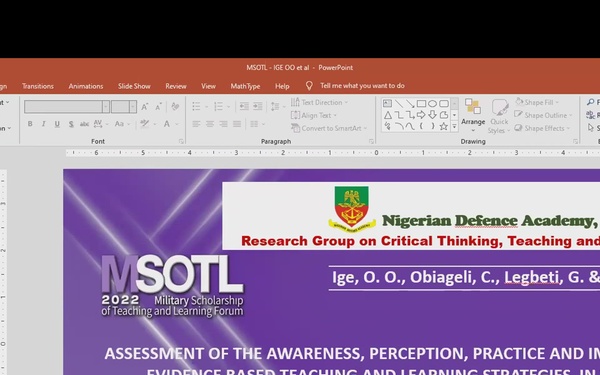The image size is (600, 375).
Task: Toggle Bold formatting button
Action: coord(30,124)
